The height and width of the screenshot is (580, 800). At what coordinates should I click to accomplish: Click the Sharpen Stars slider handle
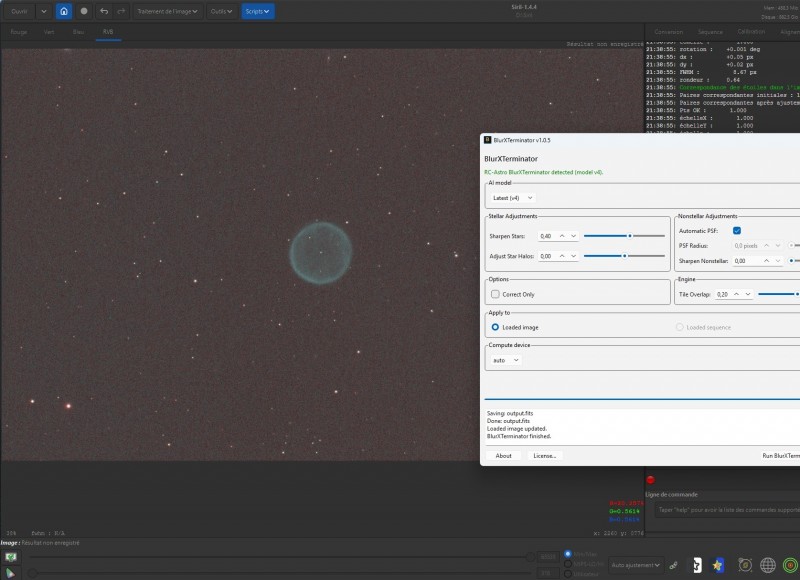(630, 236)
